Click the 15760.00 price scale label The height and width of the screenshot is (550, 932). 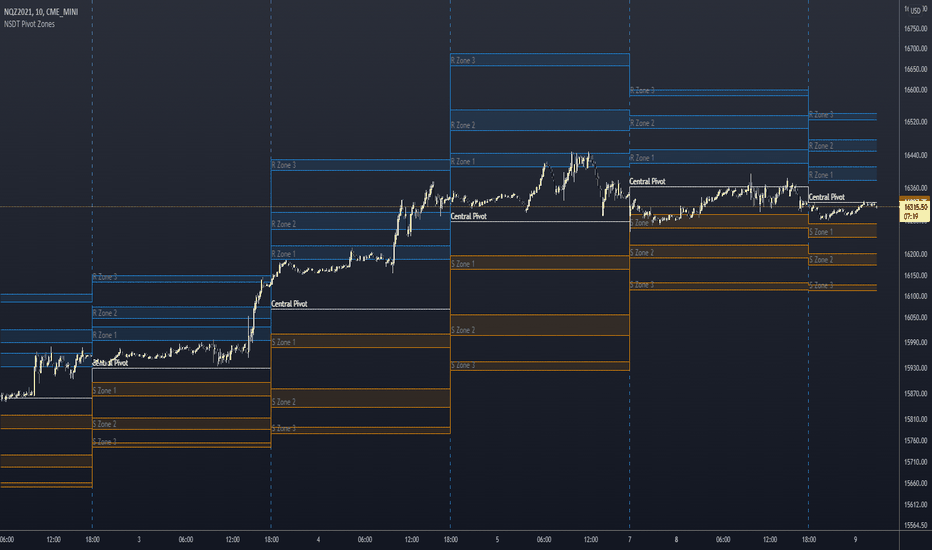[915, 441]
